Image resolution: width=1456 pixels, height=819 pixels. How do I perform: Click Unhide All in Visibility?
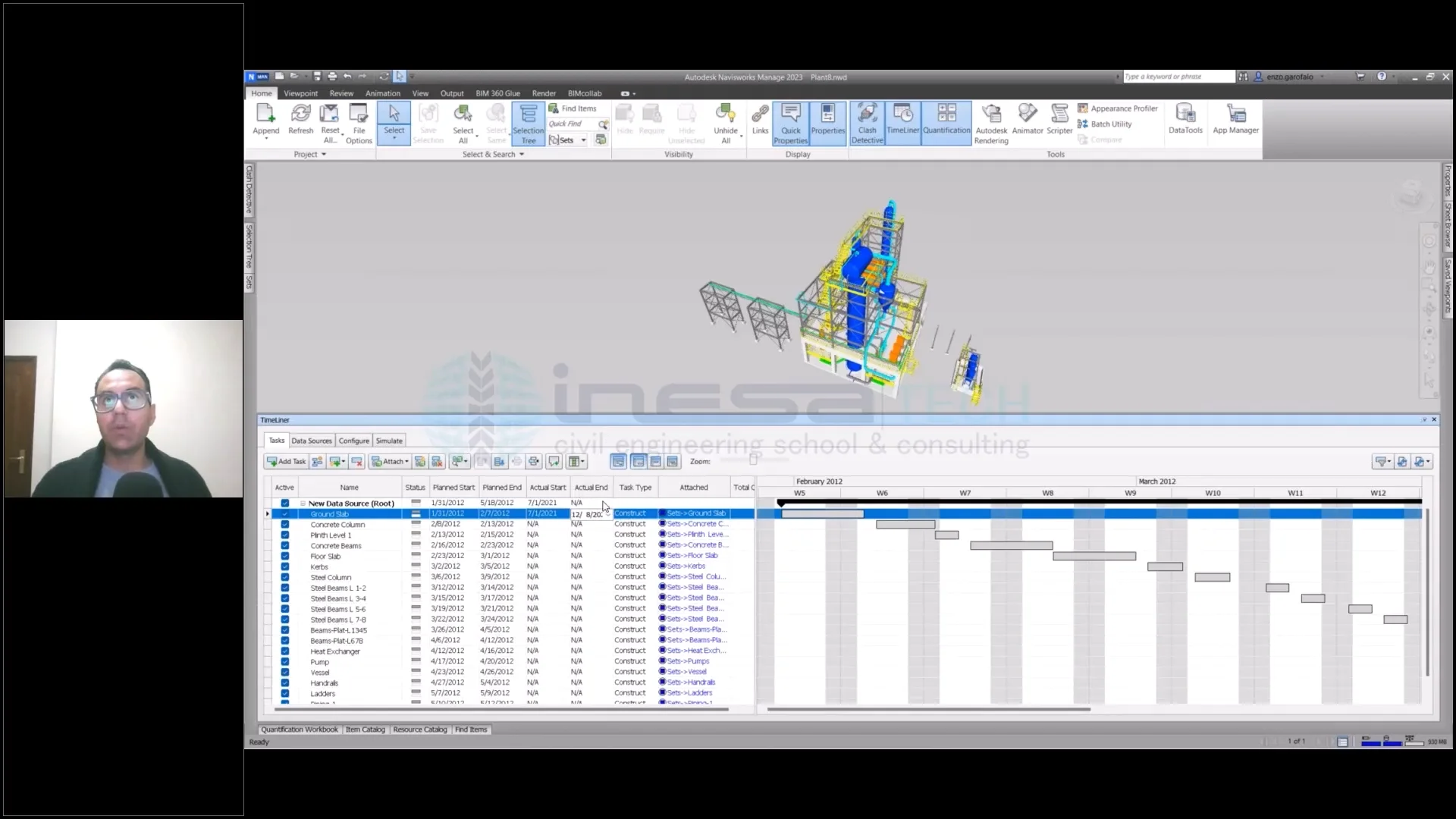click(x=726, y=124)
